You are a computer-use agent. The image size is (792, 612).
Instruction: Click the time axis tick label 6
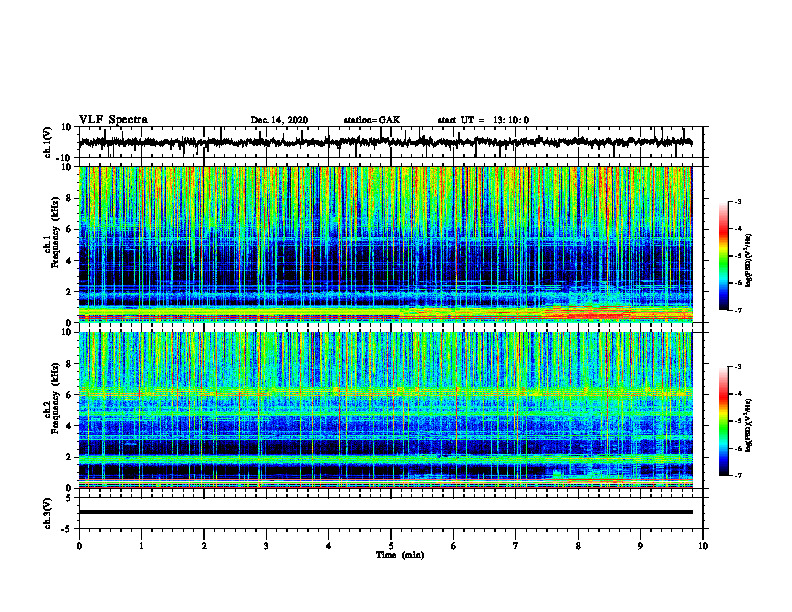coord(454,546)
